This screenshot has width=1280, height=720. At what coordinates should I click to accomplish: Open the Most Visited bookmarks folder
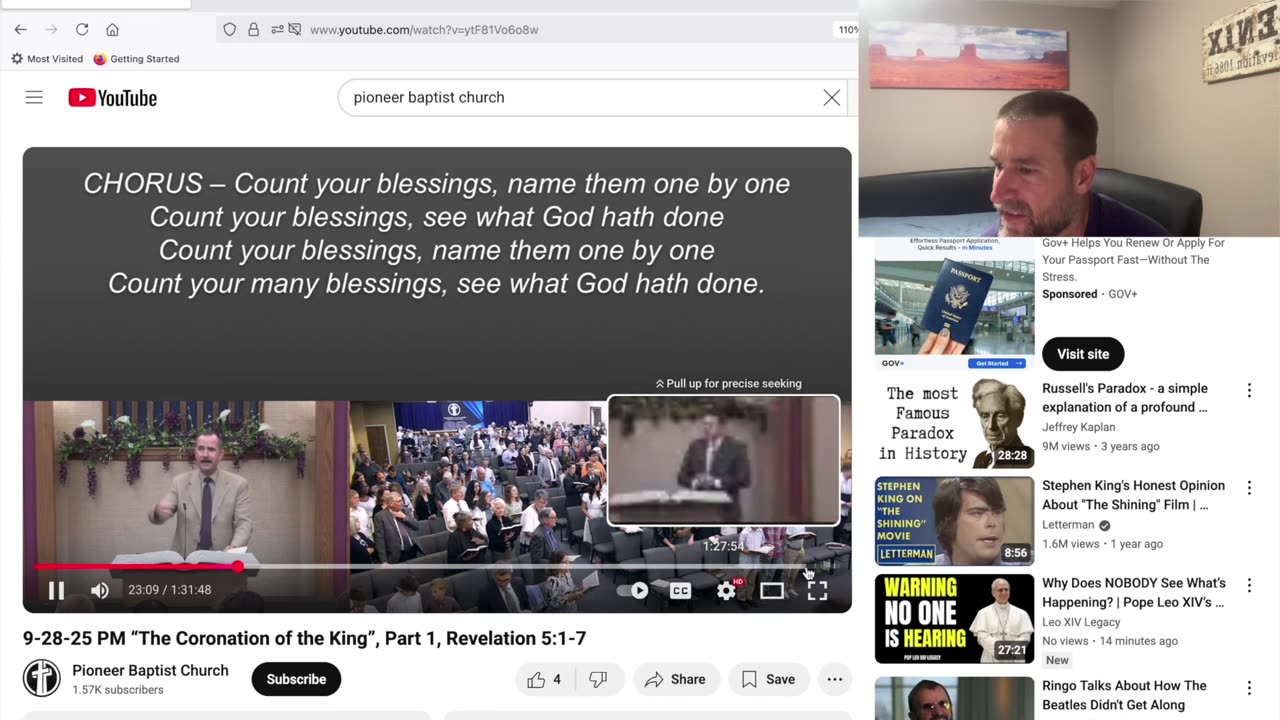click(x=47, y=59)
